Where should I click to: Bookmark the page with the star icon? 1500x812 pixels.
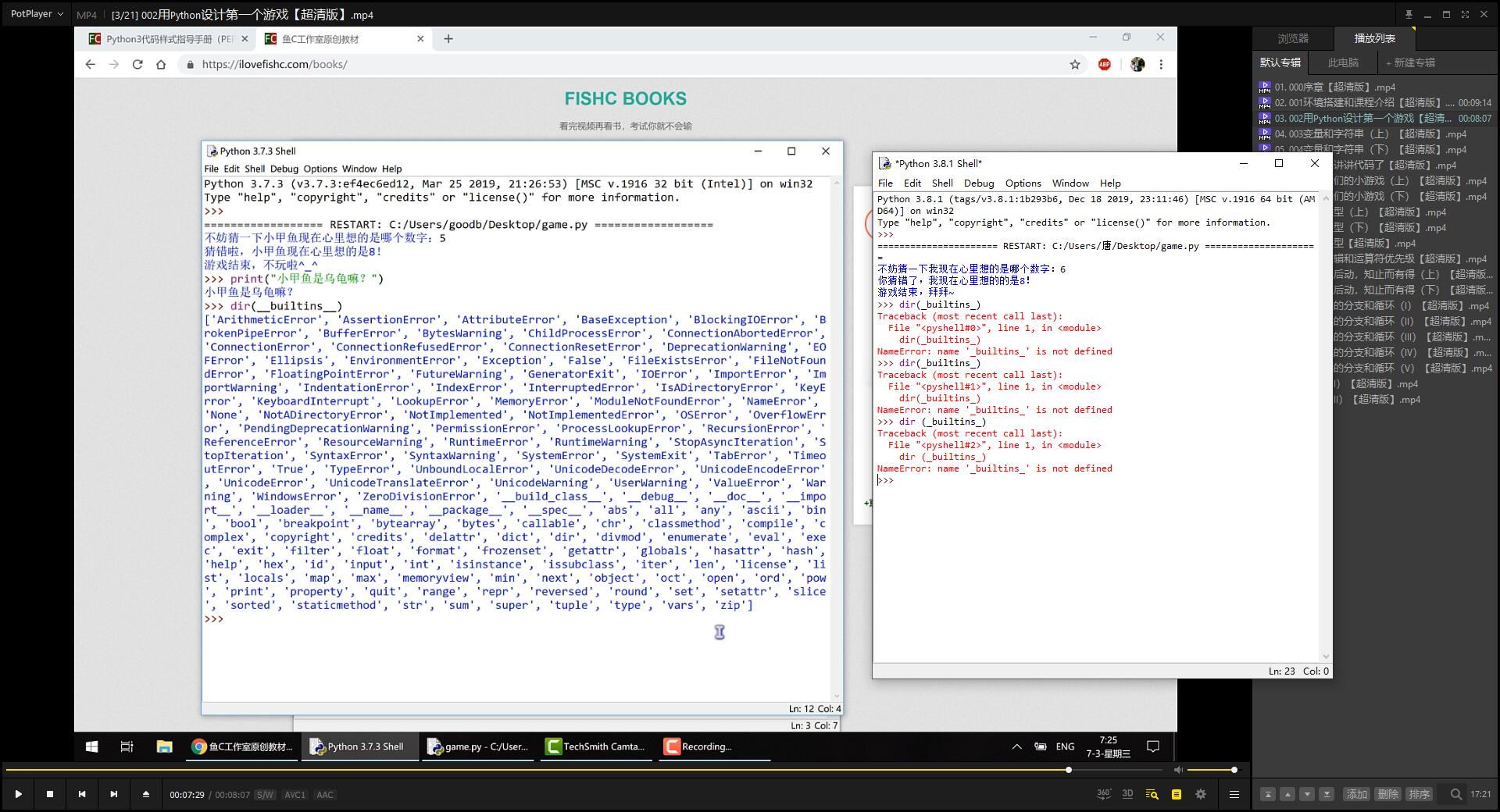click(x=1075, y=64)
